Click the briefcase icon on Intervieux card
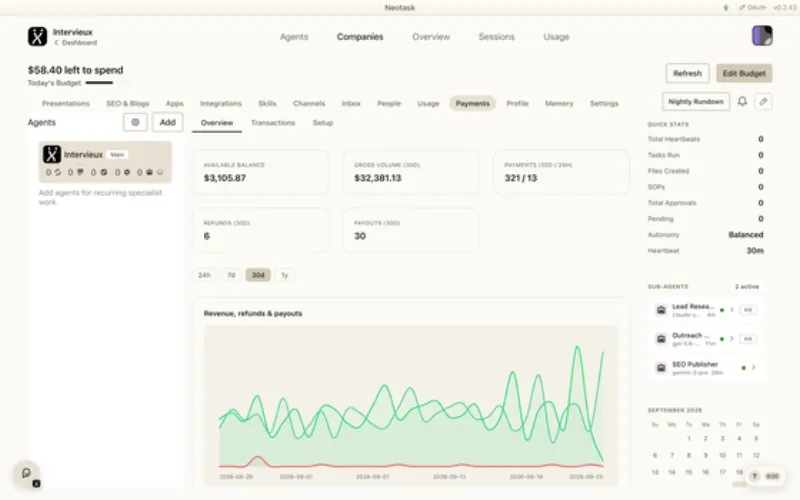 [x=149, y=172]
